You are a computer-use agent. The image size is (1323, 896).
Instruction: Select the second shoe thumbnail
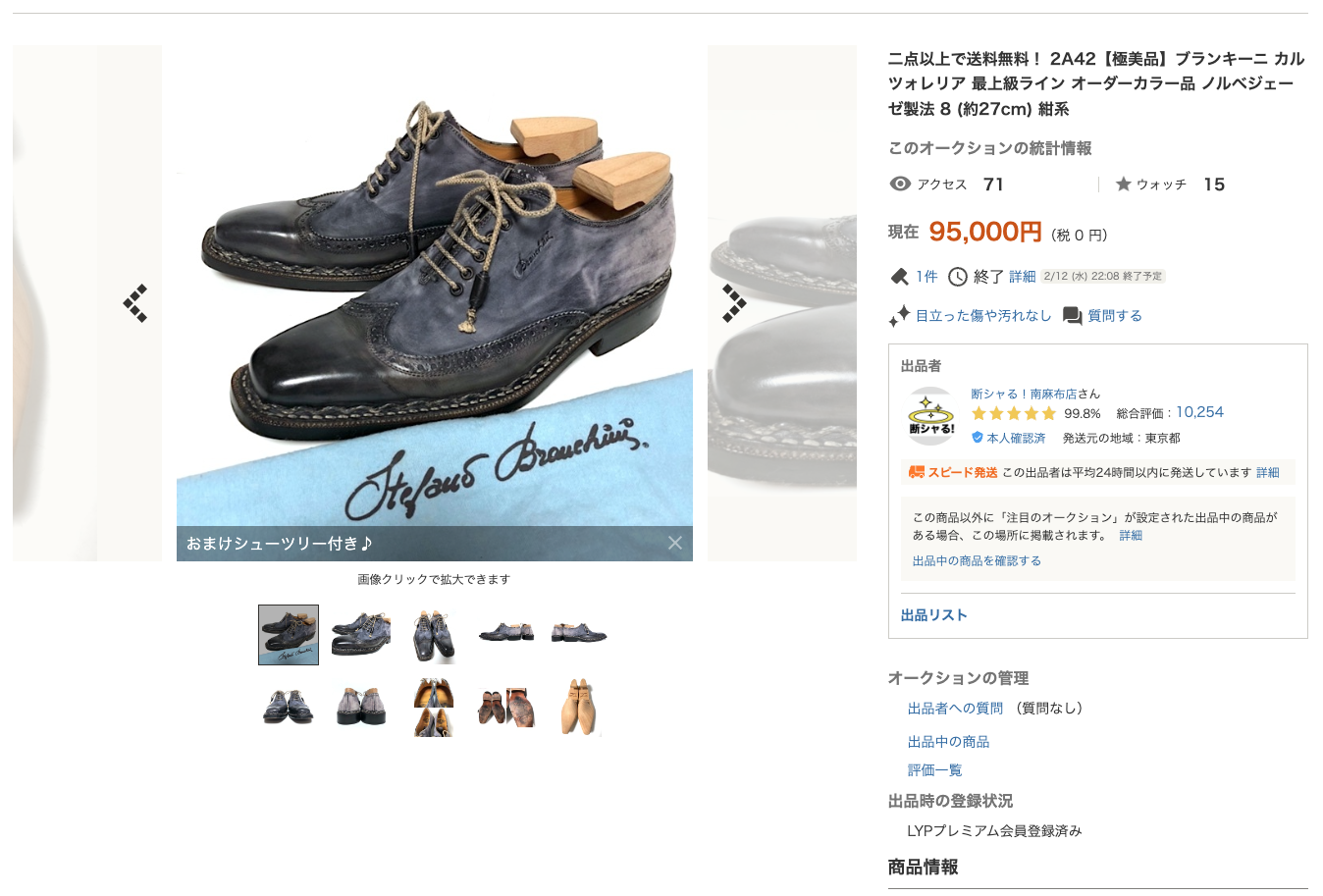pos(361,635)
